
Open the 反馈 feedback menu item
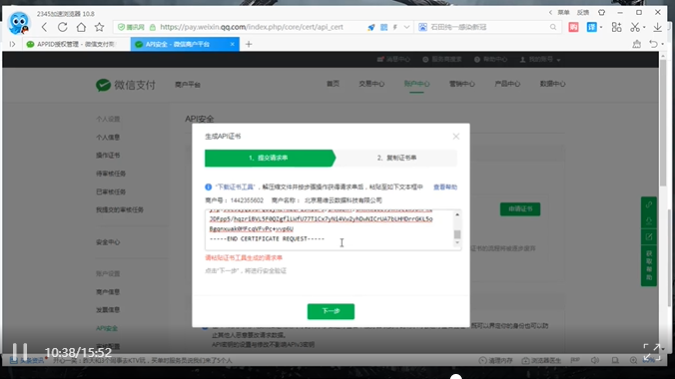tap(583, 12)
